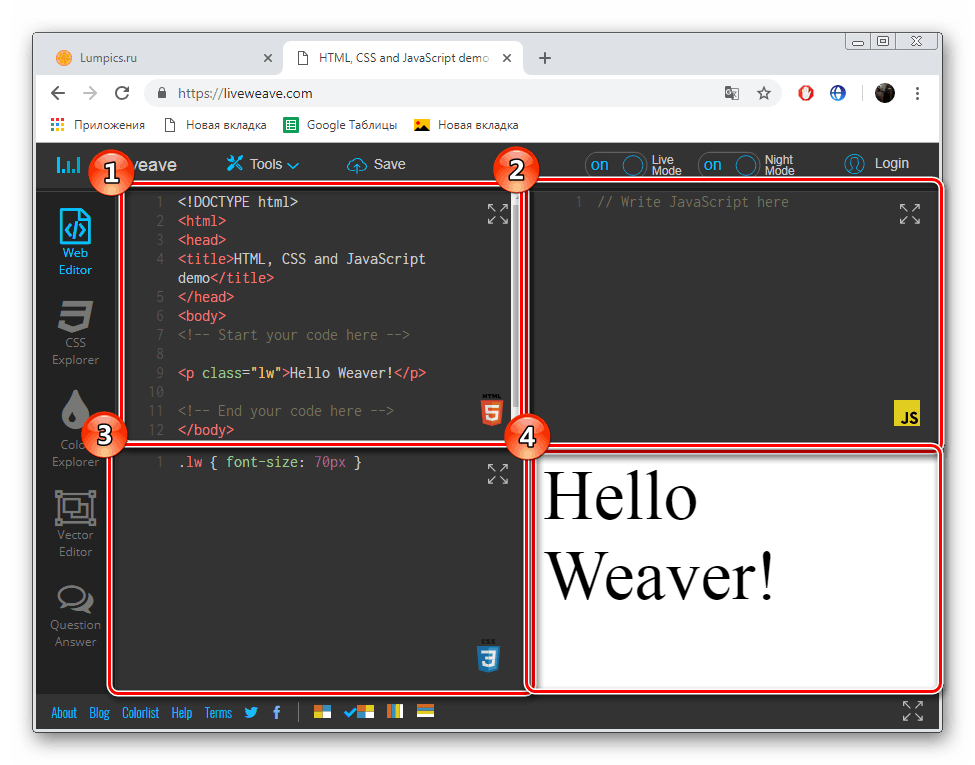Select the first panel layout icon in the footer
This screenshot has height=765, width=975.
(x=322, y=712)
